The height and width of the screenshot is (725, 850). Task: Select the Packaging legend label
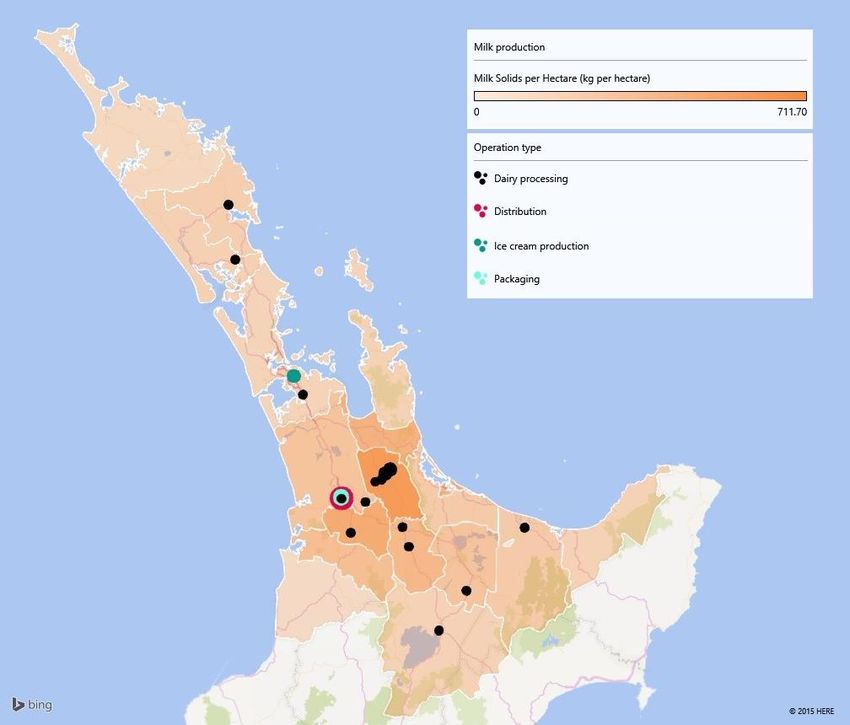[x=517, y=279]
